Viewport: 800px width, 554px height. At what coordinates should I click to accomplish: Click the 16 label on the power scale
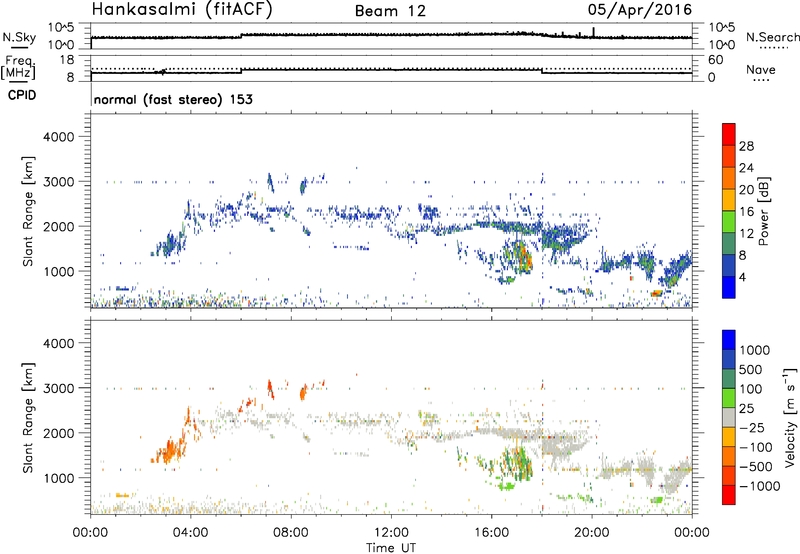[746, 212]
